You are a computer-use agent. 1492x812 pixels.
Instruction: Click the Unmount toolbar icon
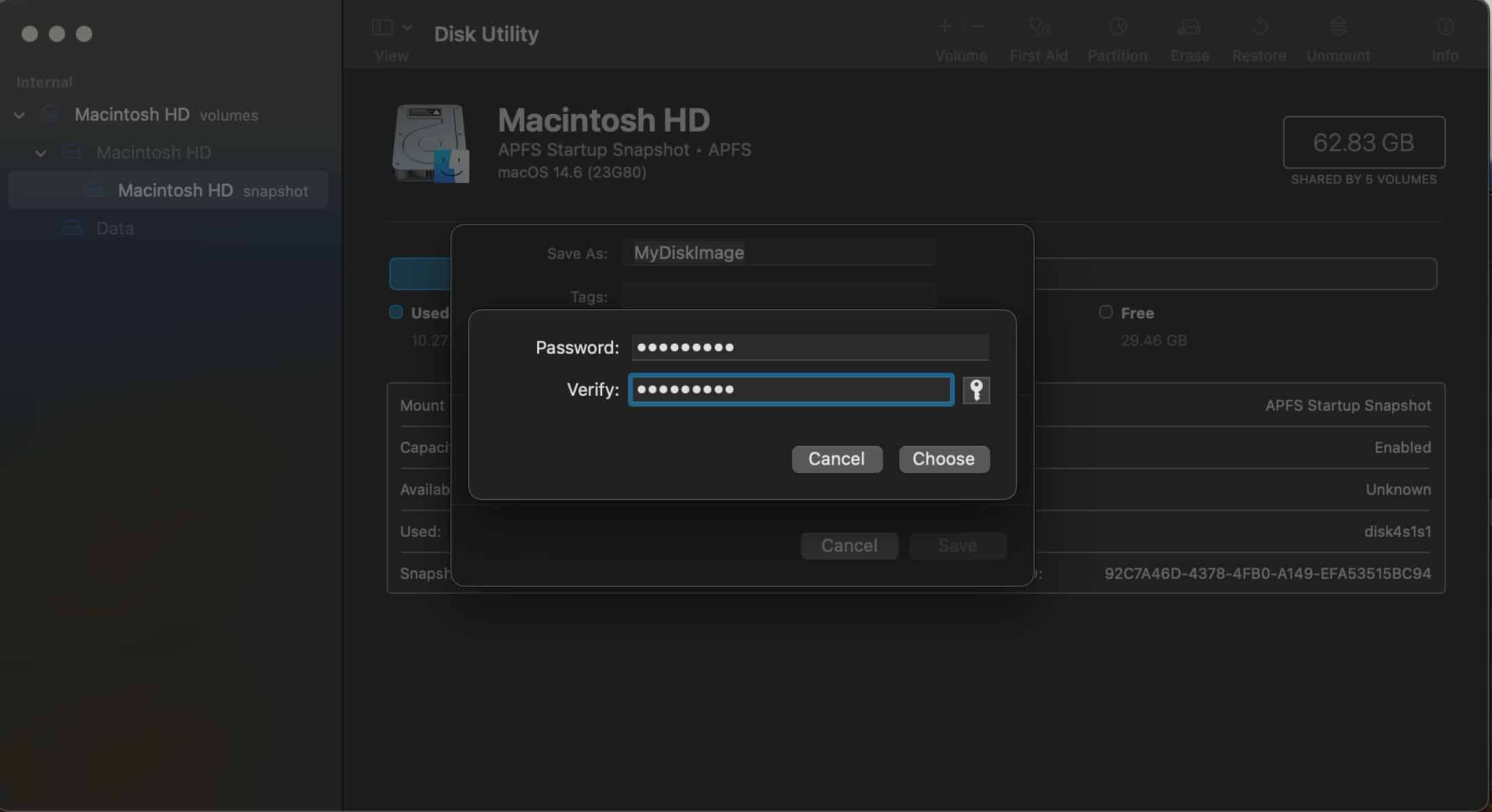pyautogui.click(x=1338, y=27)
